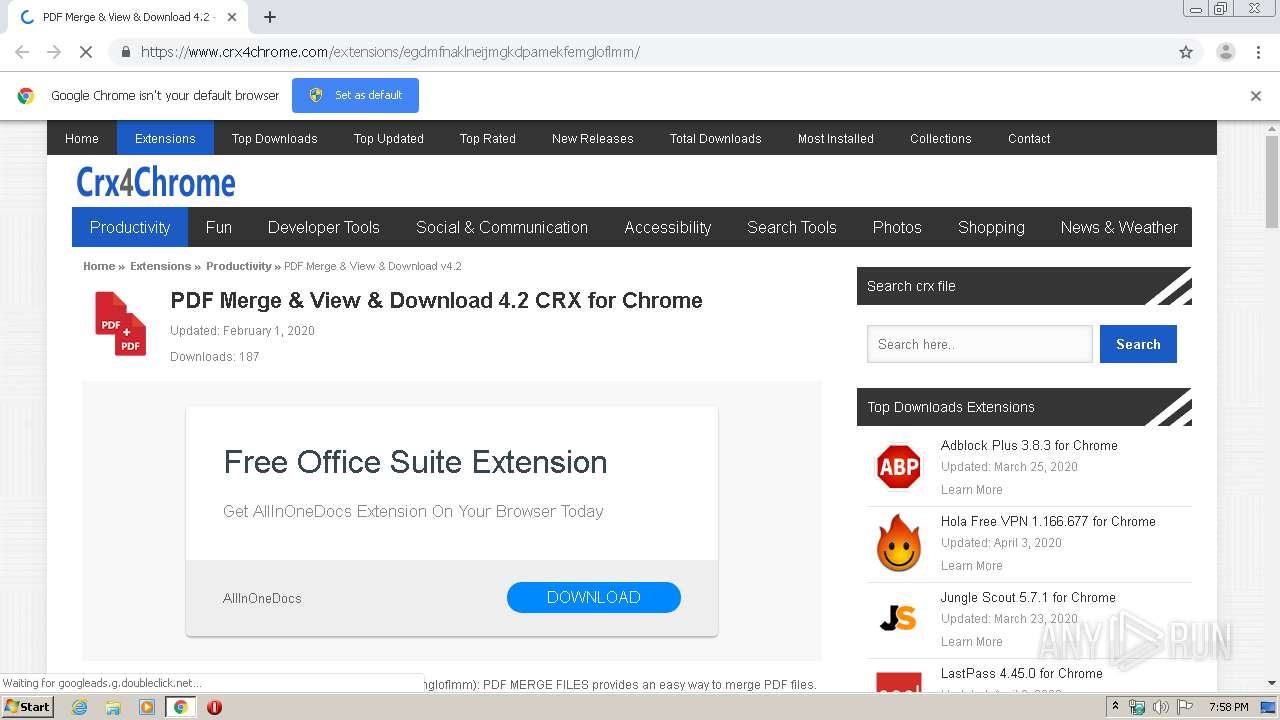
Task: Select News & Weather category
Action: point(1119,227)
